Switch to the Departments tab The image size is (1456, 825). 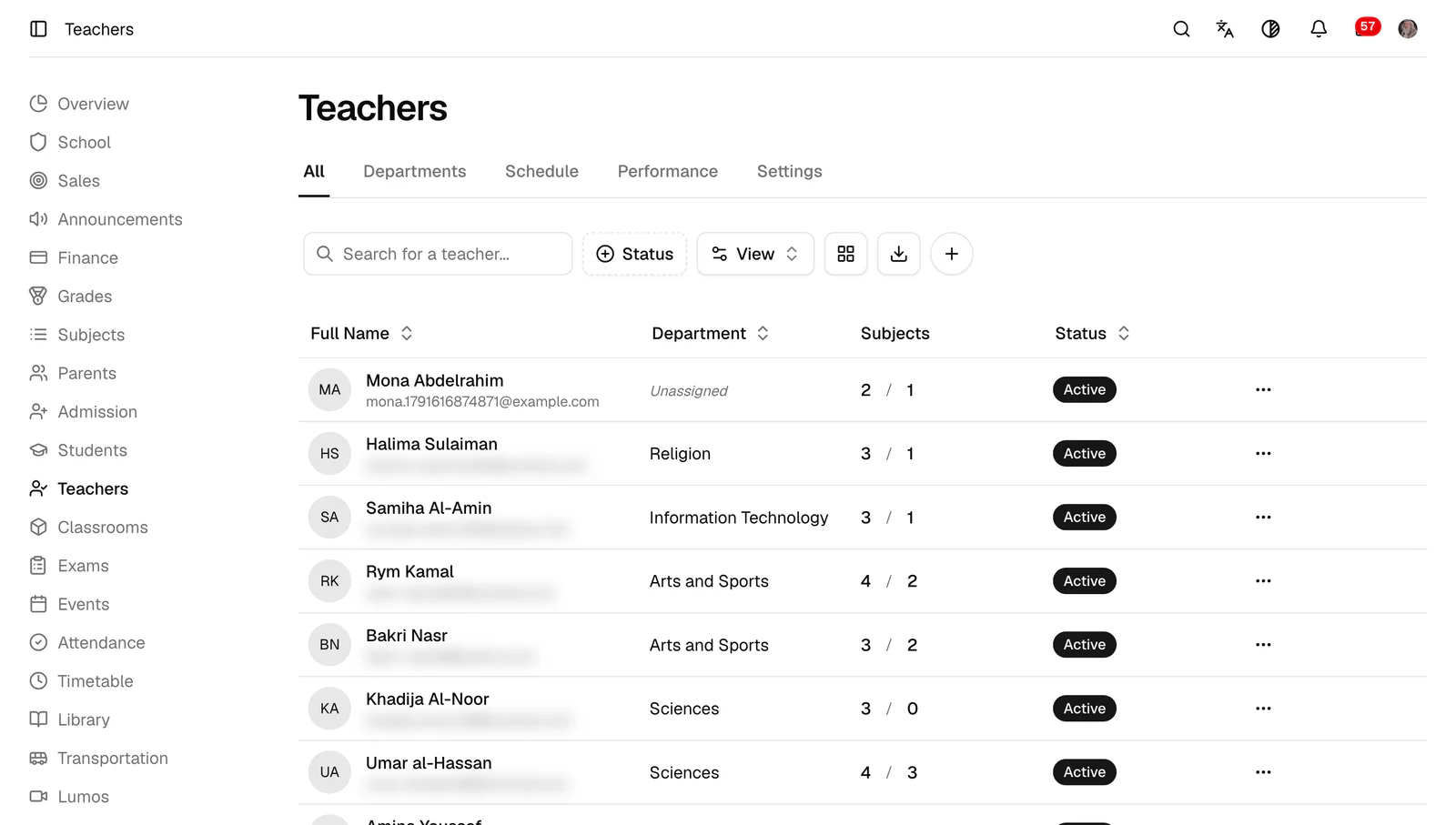click(414, 171)
